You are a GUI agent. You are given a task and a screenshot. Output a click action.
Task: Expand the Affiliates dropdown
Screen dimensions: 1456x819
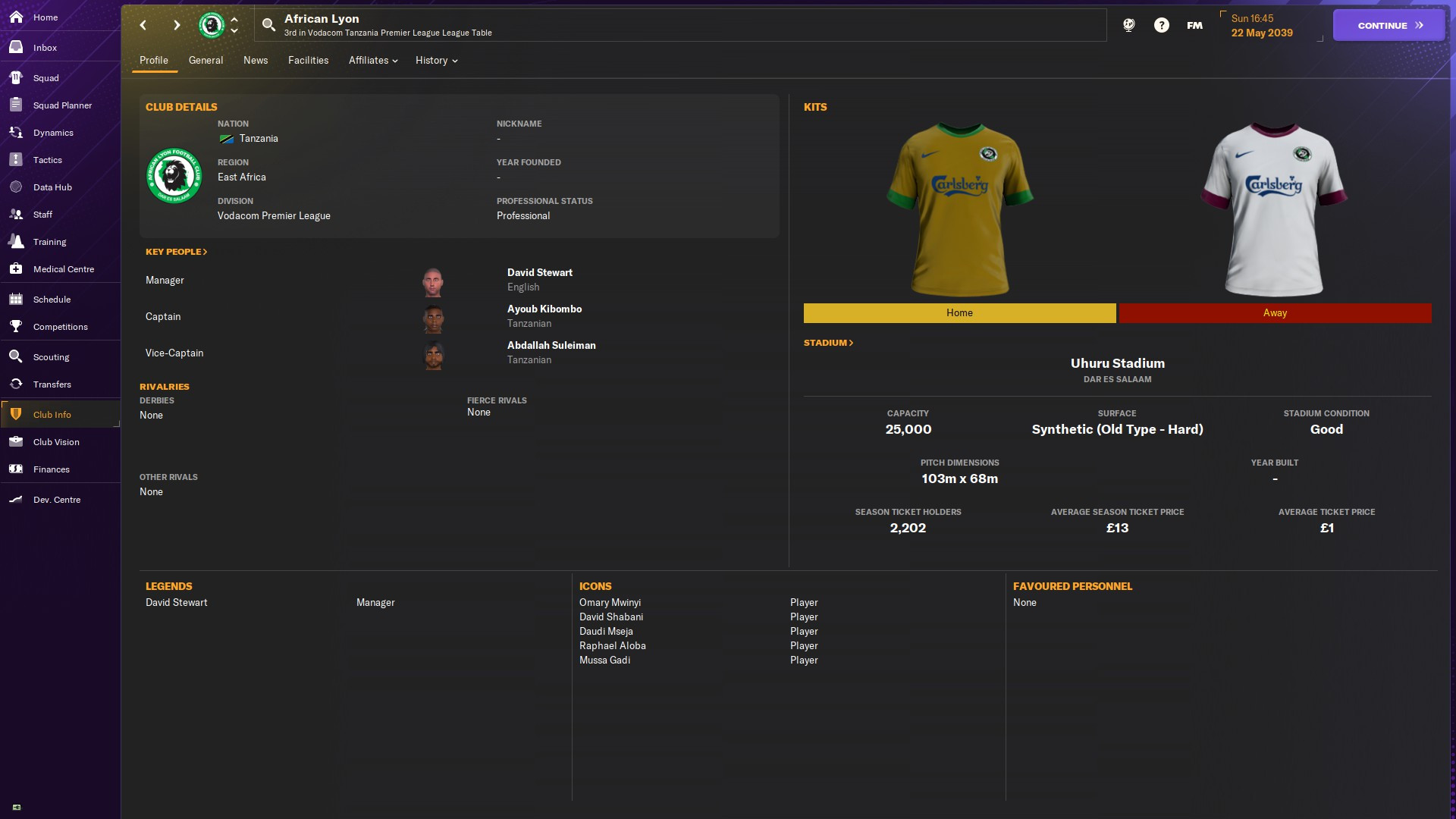click(373, 60)
